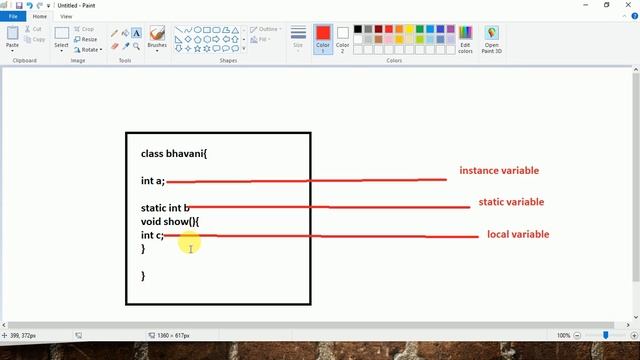Choose the Oval callout shape
This screenshot has width=640, height=360.
(x=226, y=49)
